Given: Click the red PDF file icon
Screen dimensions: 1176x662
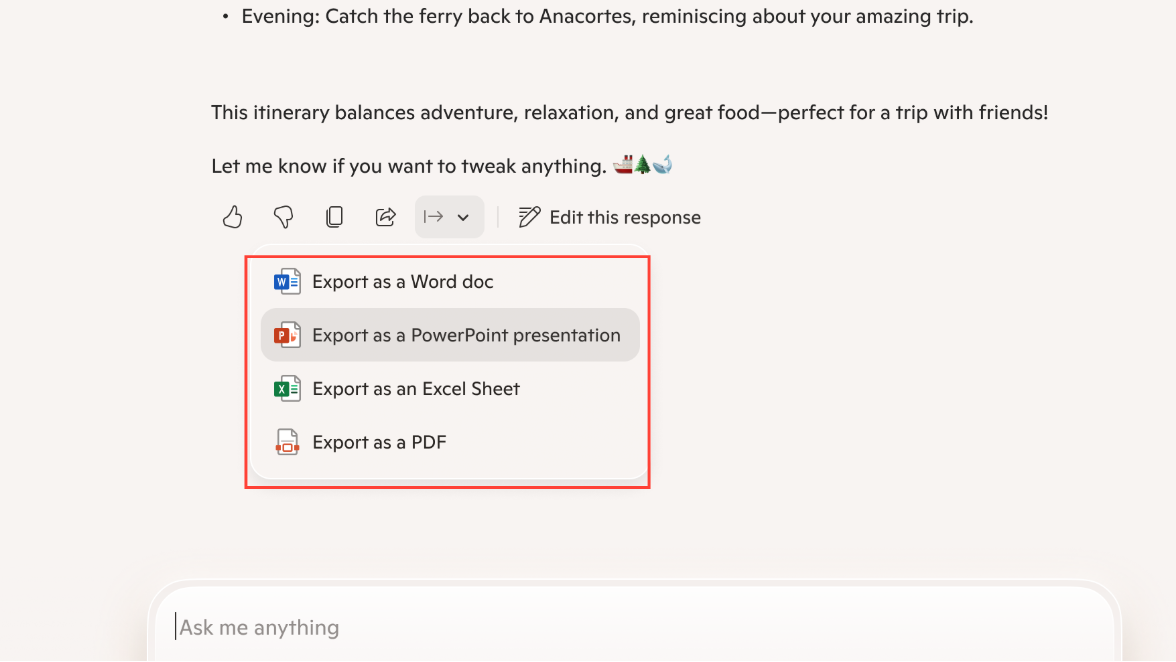Looking at the screenshot, I should (x=287, y=442).
